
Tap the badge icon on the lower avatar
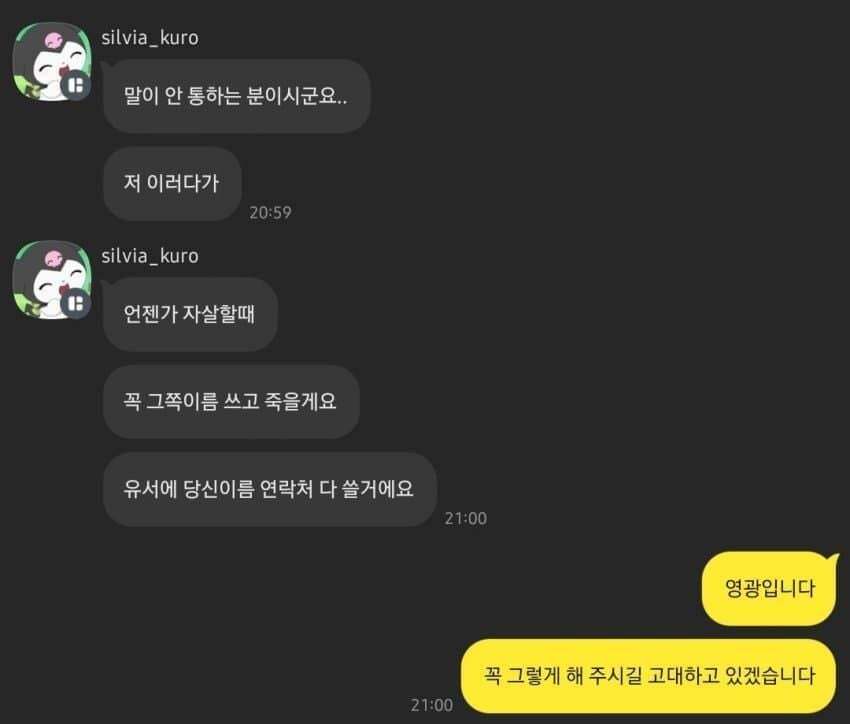[x=76, y=303]
